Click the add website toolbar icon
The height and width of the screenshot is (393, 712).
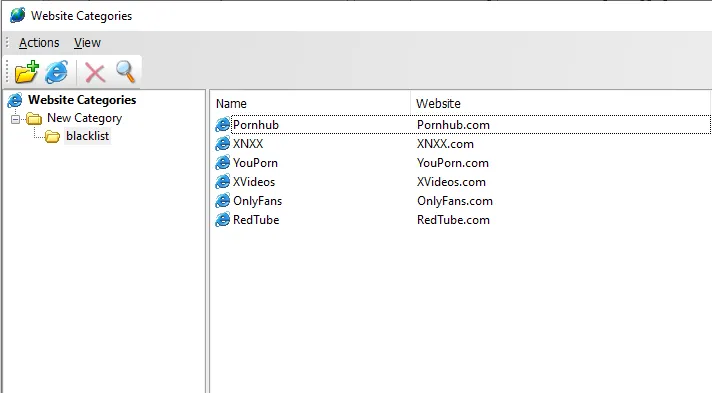coord(56,72)
